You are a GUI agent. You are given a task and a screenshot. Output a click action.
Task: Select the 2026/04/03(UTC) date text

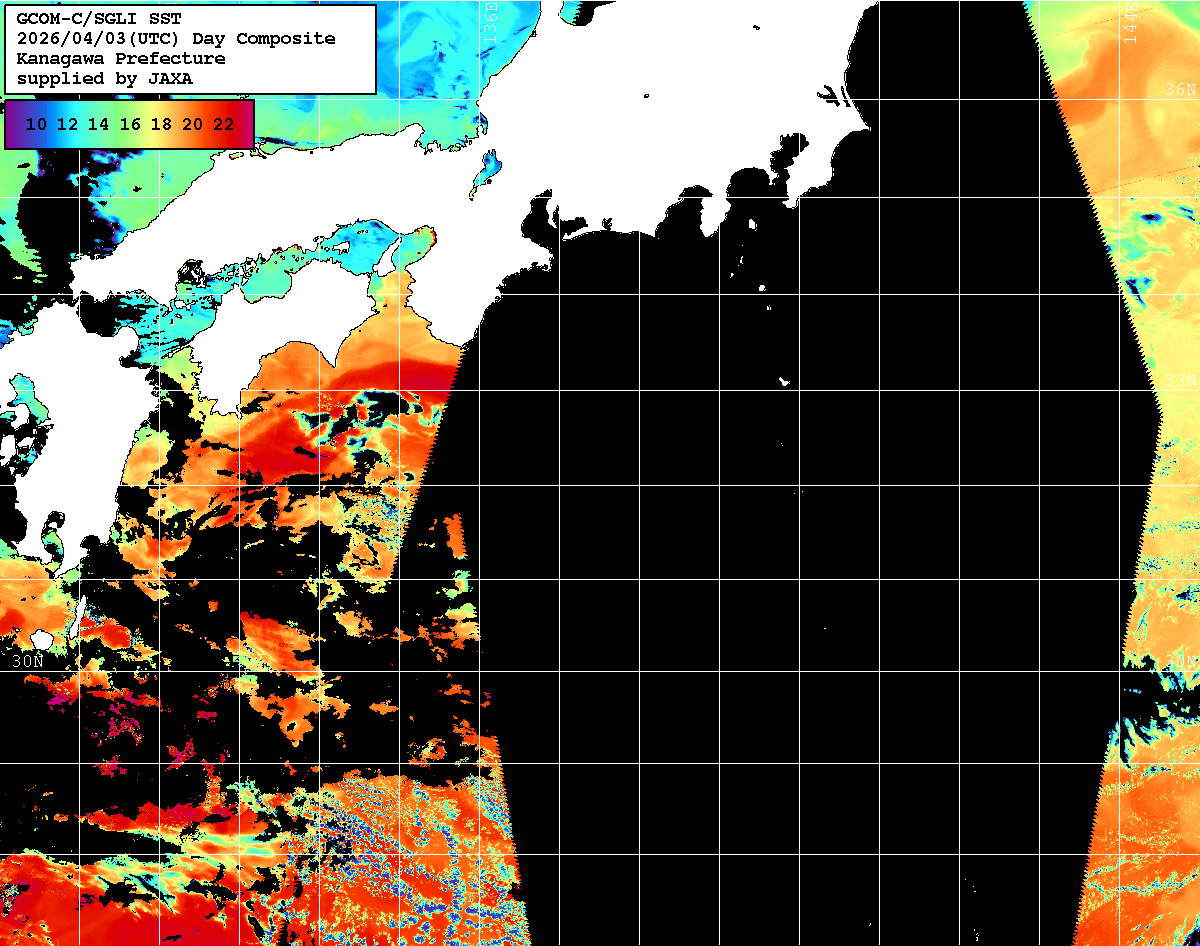pyautogui.click(x=86, y=38)
